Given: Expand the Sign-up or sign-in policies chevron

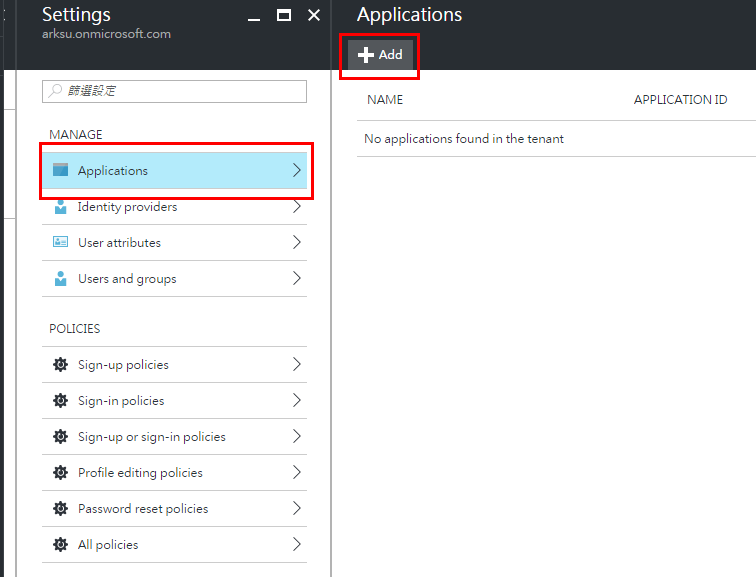Looking at the screenshot, I should tap(296, 437).
